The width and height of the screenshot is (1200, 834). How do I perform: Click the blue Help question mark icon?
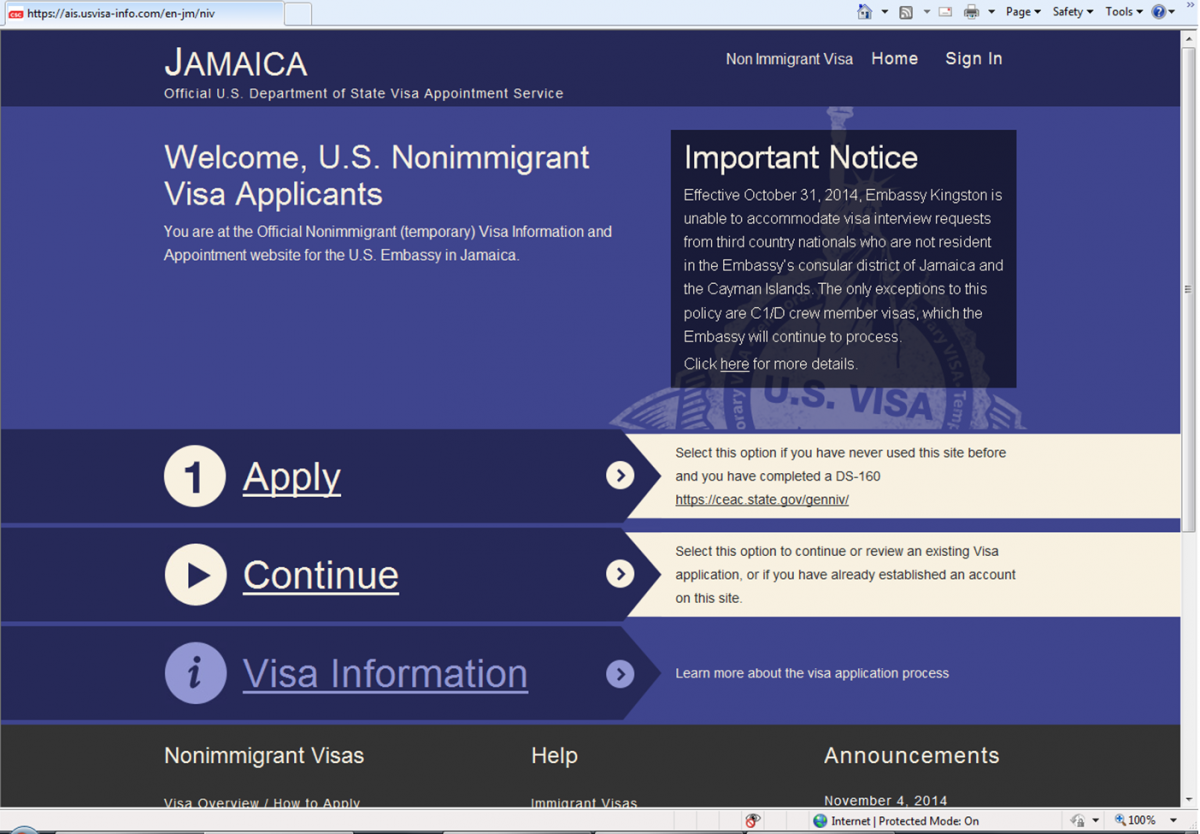point(1158,12)
